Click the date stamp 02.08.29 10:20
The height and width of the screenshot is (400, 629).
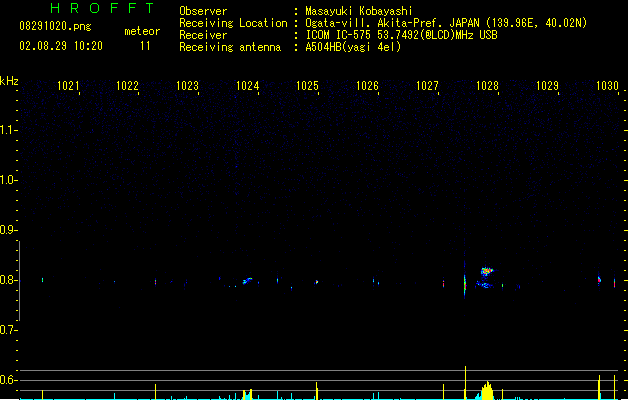point(61,46)
